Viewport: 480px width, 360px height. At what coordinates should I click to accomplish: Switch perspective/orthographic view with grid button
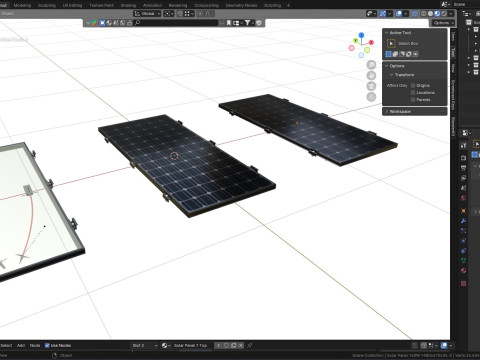click(x=371, y=97)
